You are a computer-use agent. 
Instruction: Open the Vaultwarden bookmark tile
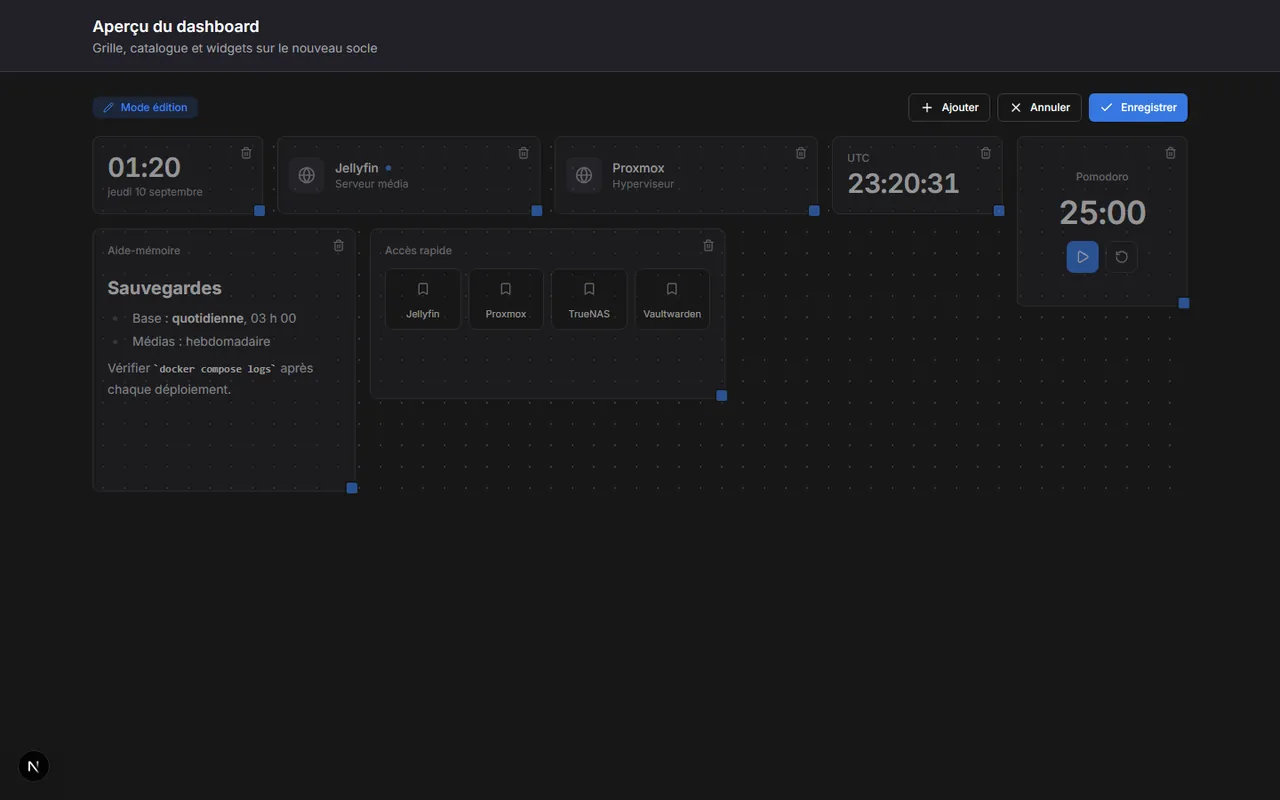click(672, 299)
